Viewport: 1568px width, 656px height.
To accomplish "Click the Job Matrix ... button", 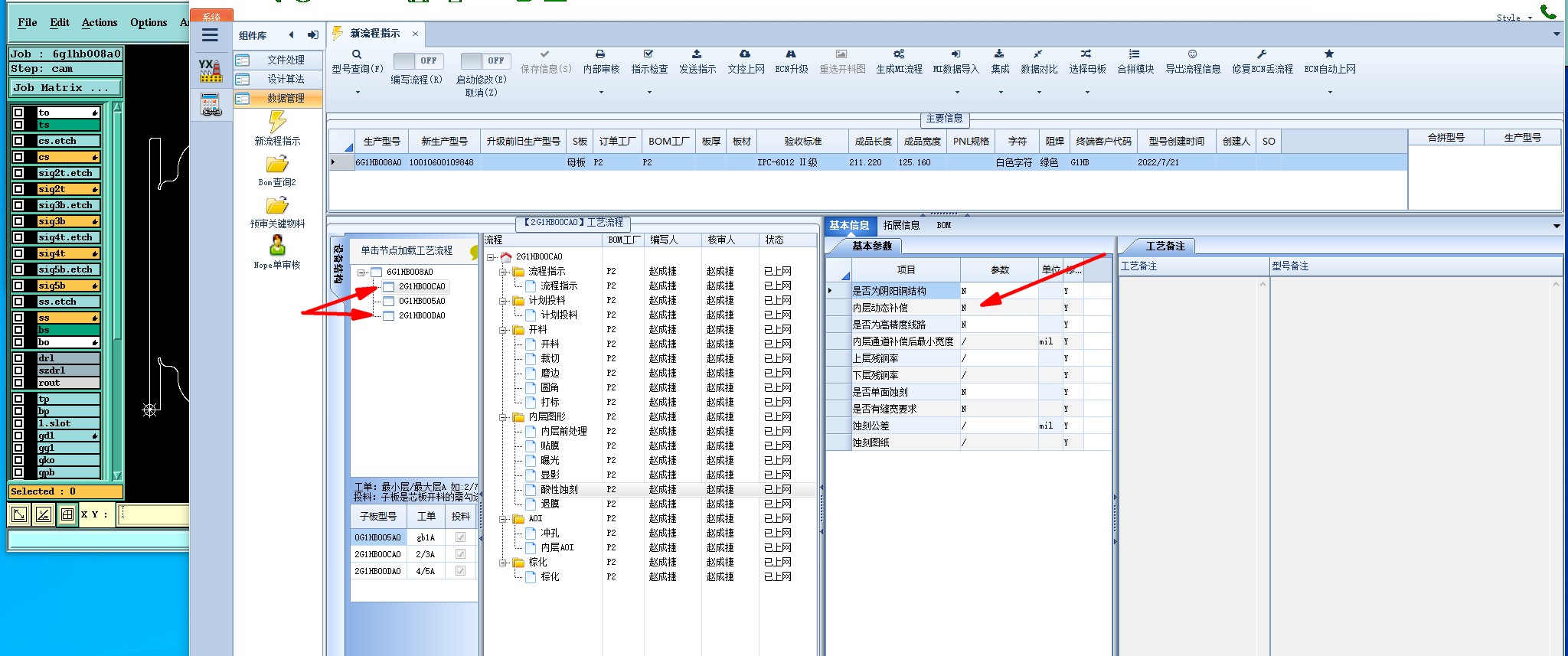I will coord(65,88).
